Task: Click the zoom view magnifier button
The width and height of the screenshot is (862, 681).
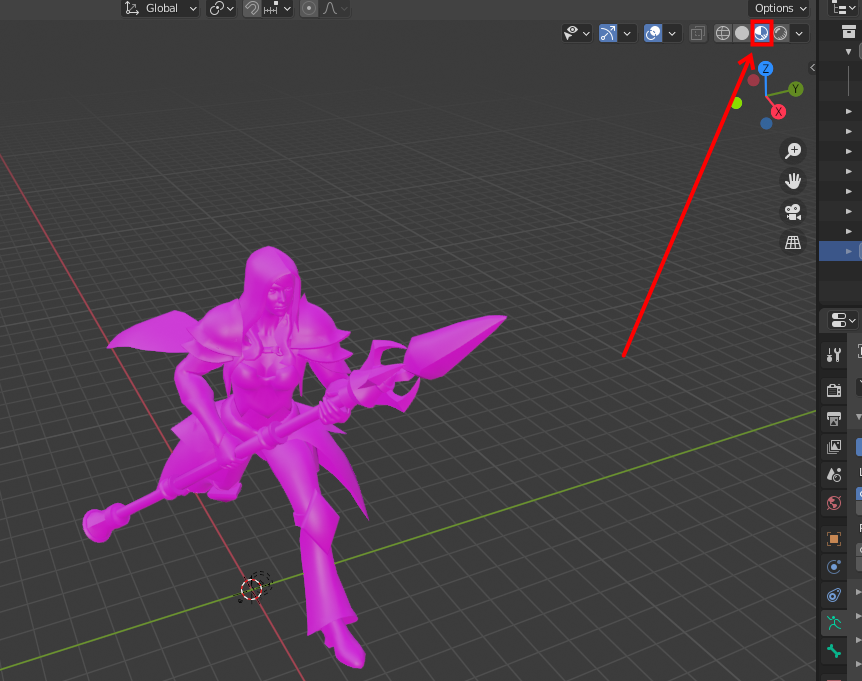Action: point(793,151)
